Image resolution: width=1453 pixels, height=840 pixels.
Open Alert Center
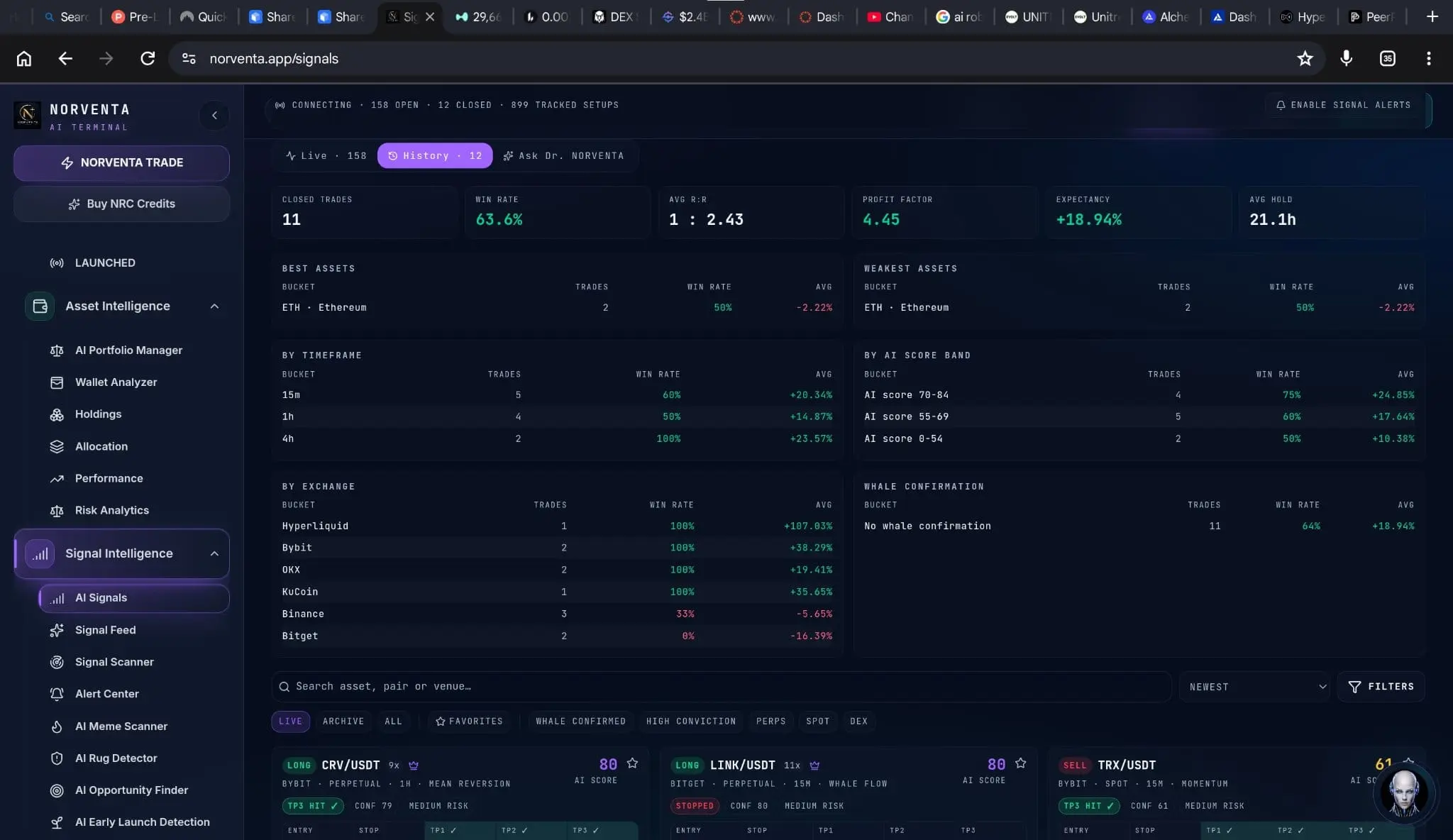pyautogui.click(x=106, y=694)
